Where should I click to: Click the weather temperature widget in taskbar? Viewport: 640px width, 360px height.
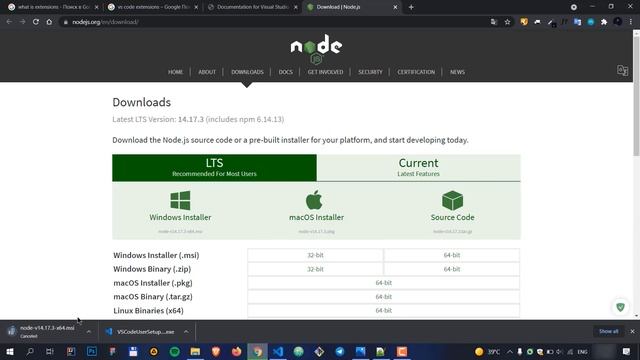487,351
